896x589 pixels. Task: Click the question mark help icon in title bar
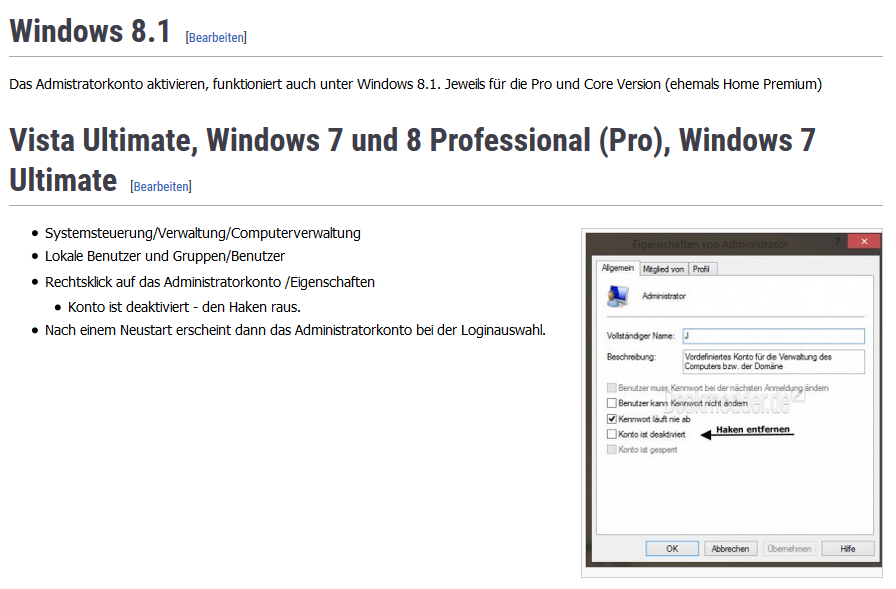(838, 242)
